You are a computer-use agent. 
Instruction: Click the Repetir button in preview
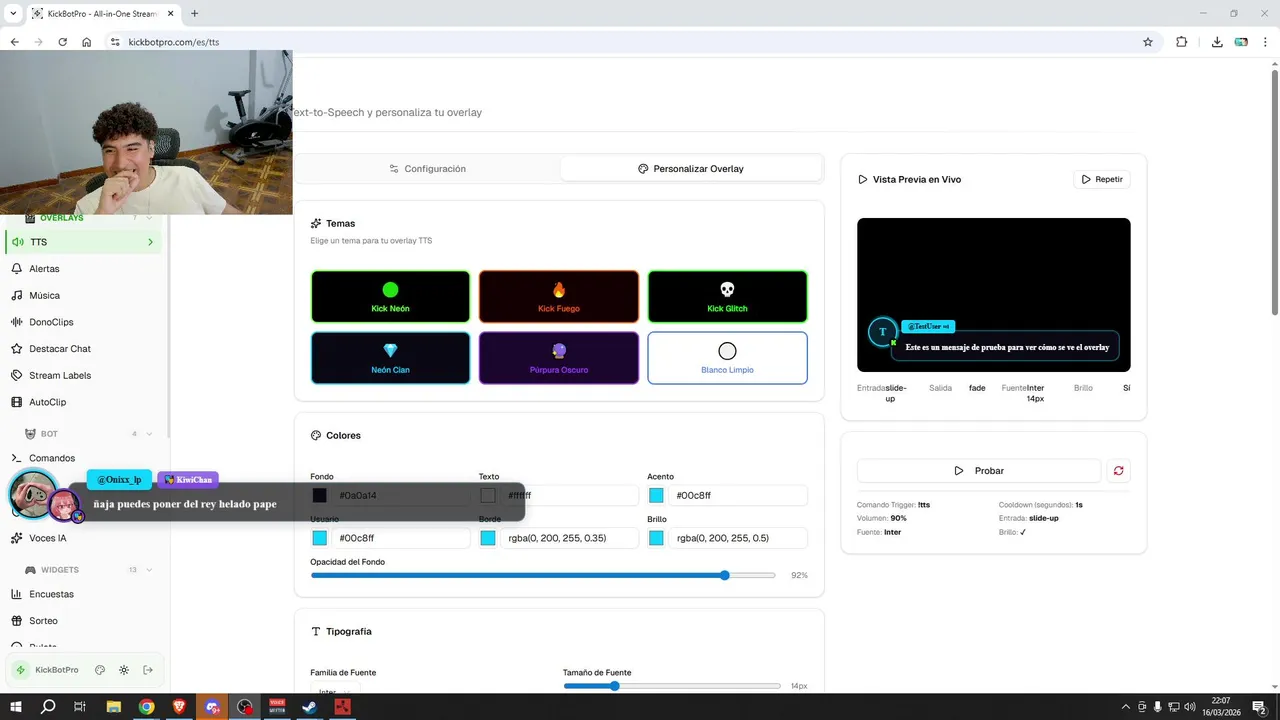1101,179
